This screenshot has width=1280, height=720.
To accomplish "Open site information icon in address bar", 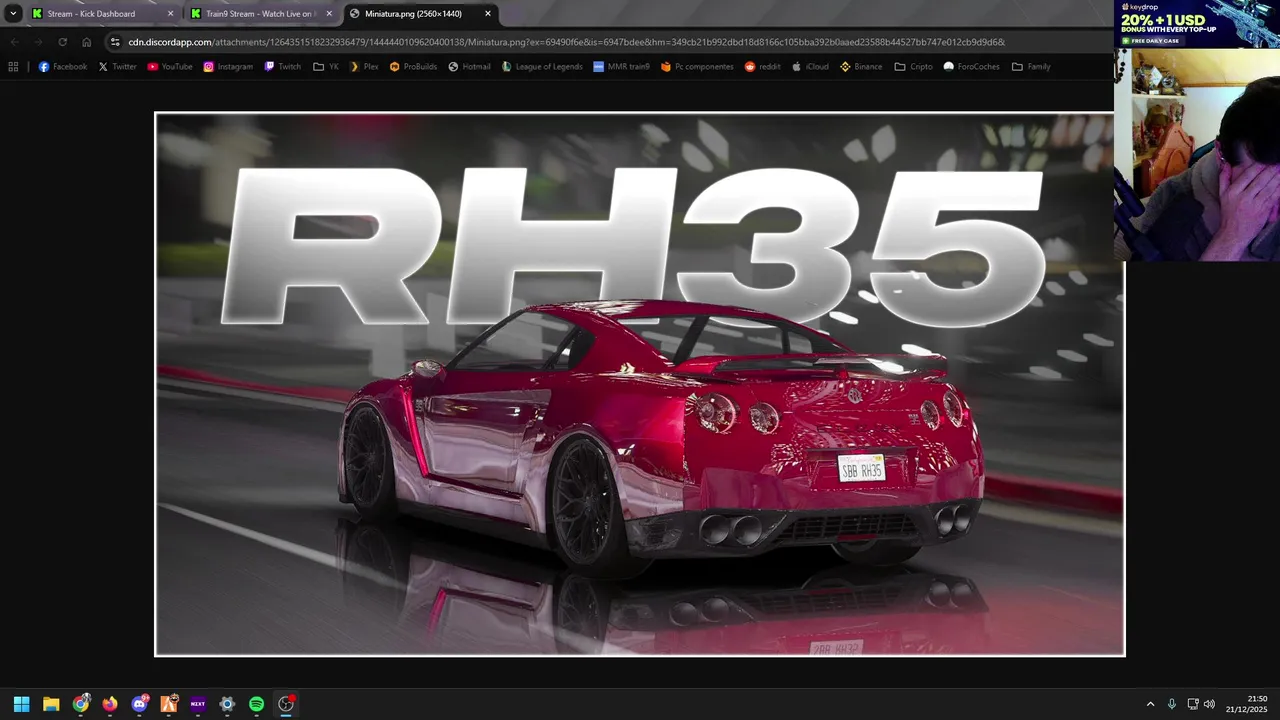I will coord(115,42).
